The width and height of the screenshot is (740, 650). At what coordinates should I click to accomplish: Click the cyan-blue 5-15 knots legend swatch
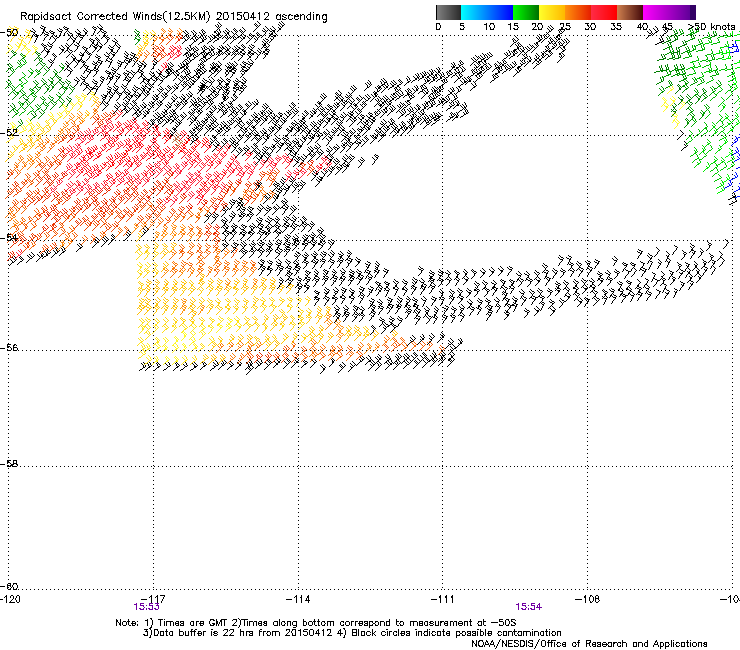coord(487,12)
